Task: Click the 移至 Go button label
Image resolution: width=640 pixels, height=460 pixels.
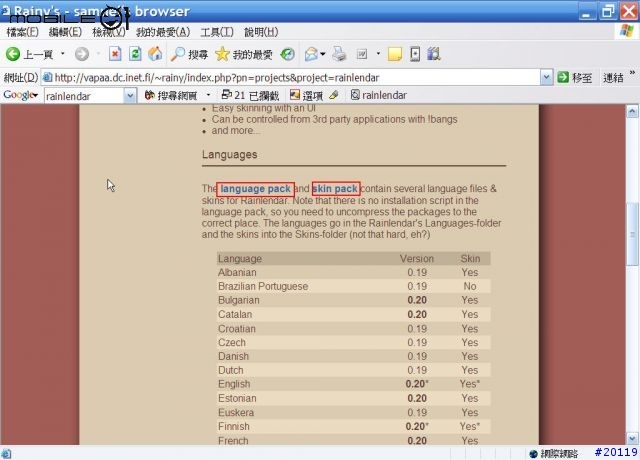Action: [x=582, y=78]
